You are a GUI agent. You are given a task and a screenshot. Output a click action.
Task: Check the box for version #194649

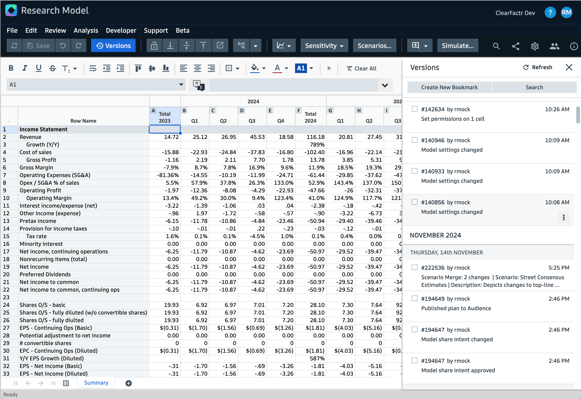click(x=415, y=299)
